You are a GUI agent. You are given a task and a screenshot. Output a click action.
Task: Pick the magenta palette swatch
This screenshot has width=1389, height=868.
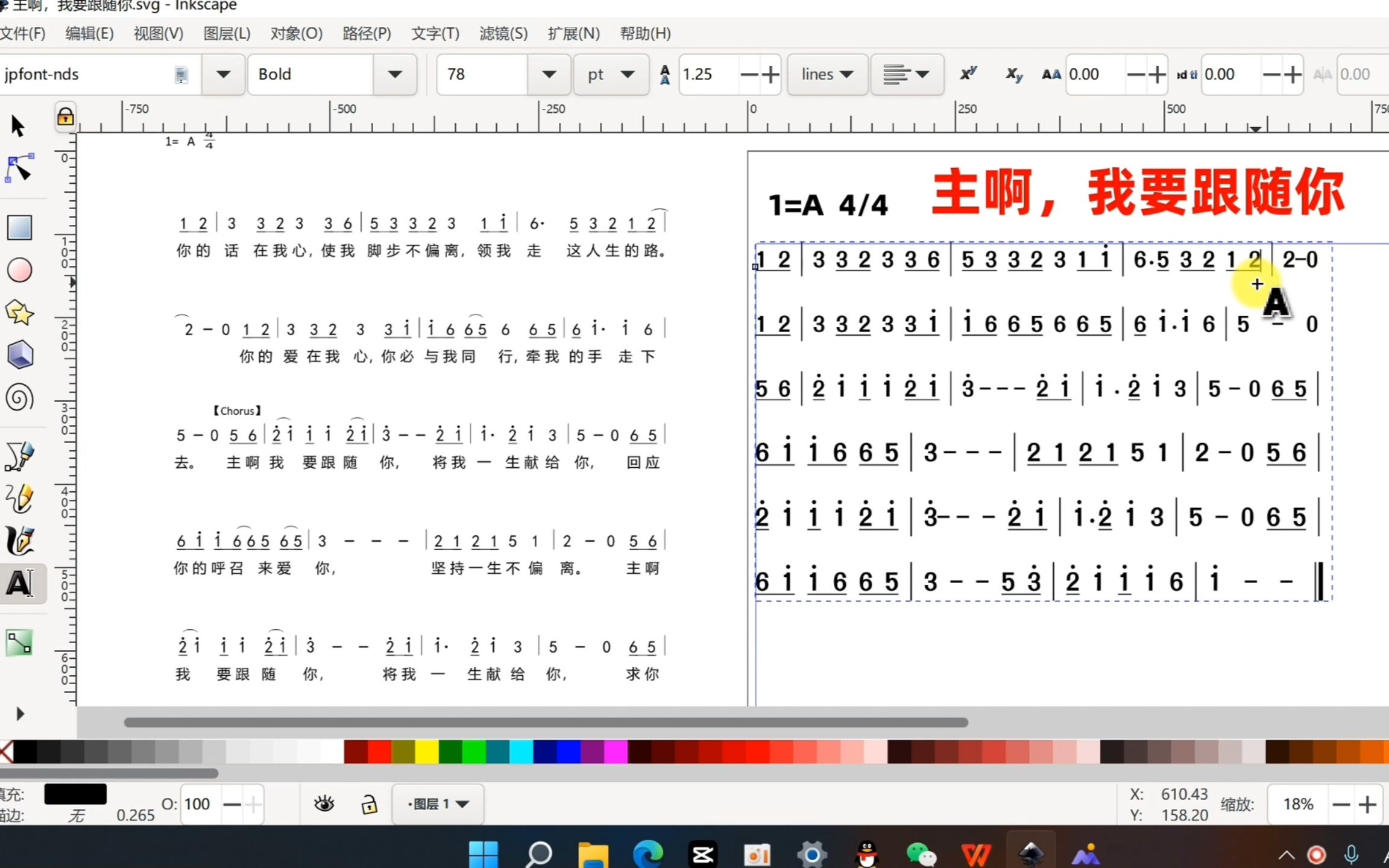tap(616, 752)
